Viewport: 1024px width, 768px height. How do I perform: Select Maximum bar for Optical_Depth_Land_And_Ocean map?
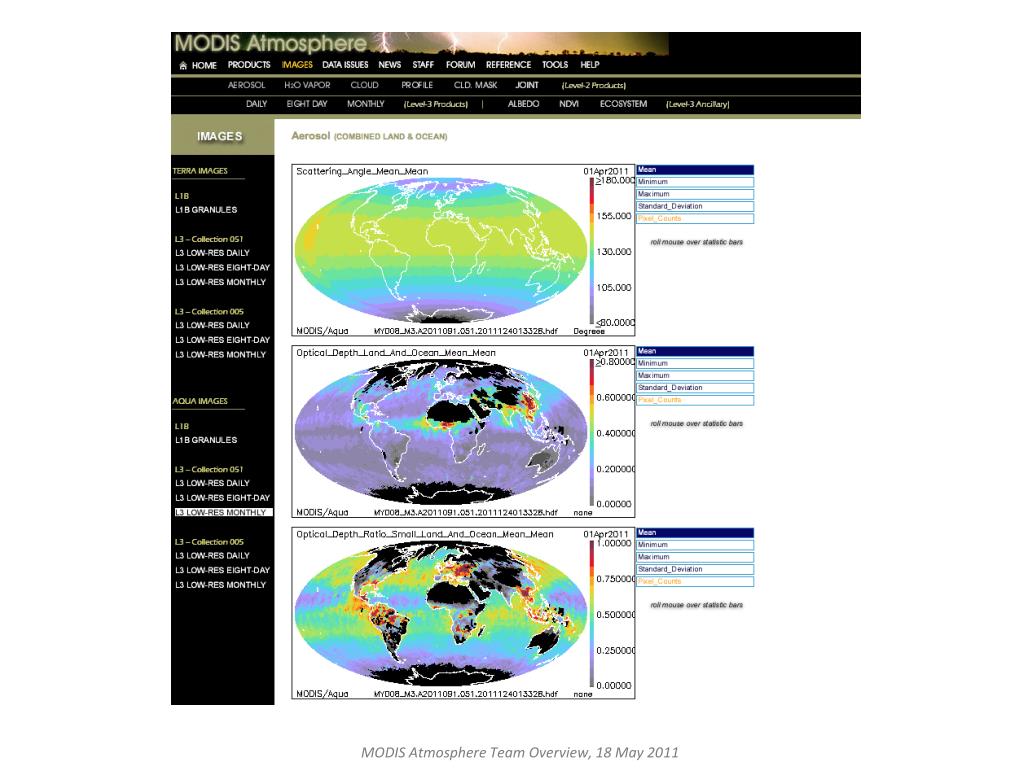(x=695, y=376)
